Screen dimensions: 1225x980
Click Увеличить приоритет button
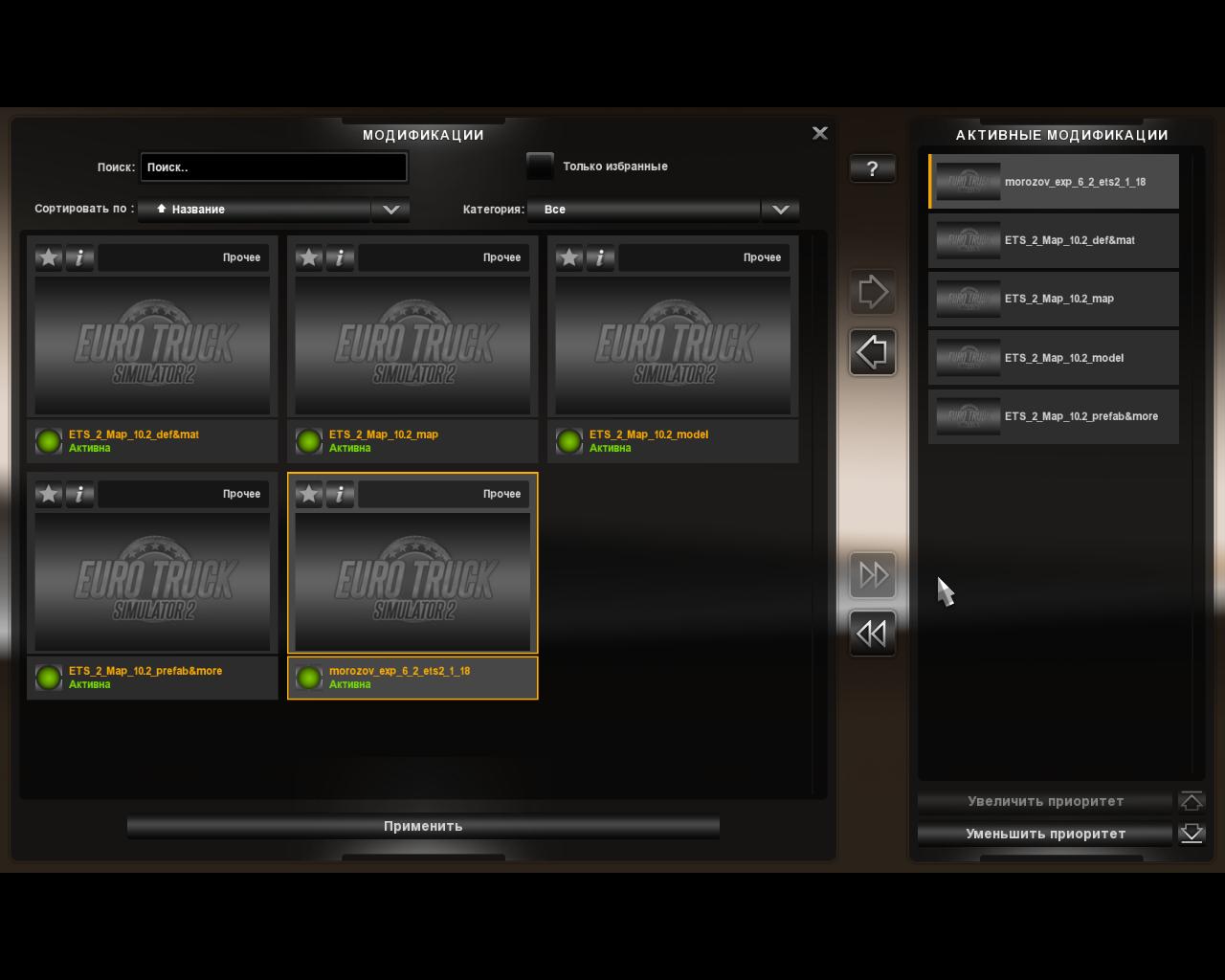[x=1045, y=801]
